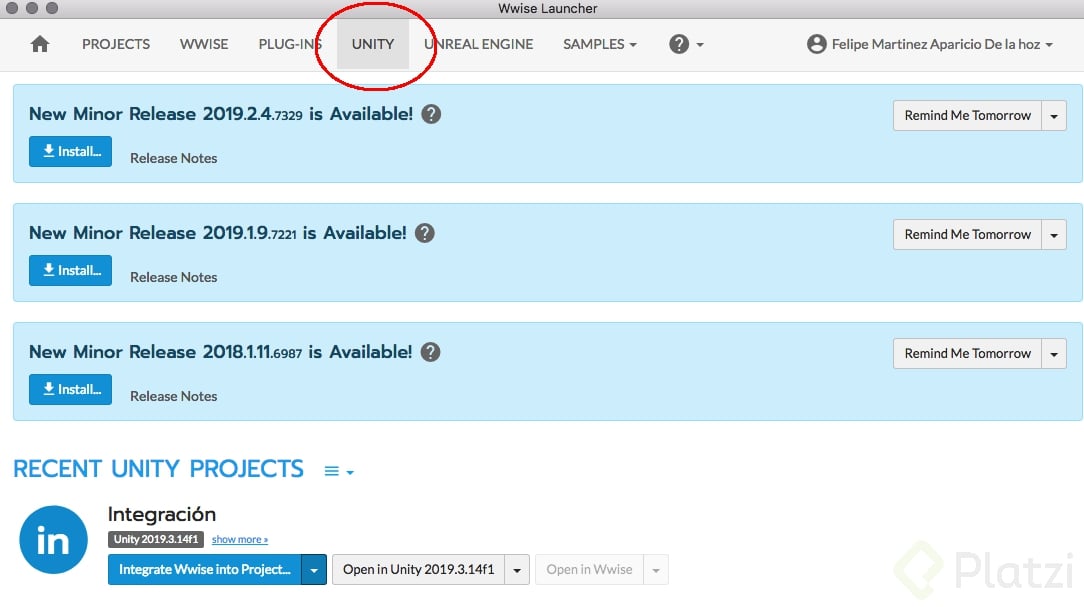This screenshot has width=1084, height=607.
Task: Expand reminder options arrow for release 2019.2.4
Action: click(x=1054, y=115)
